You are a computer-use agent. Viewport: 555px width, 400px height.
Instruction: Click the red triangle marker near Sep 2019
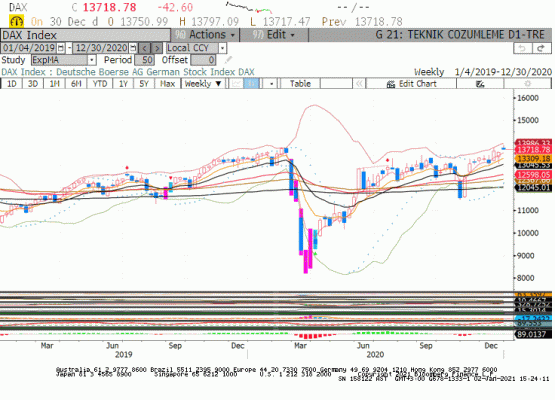(171, 178)
